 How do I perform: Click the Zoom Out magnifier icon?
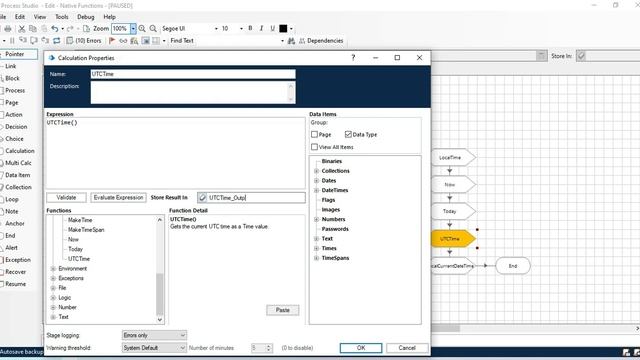point(153,29)
